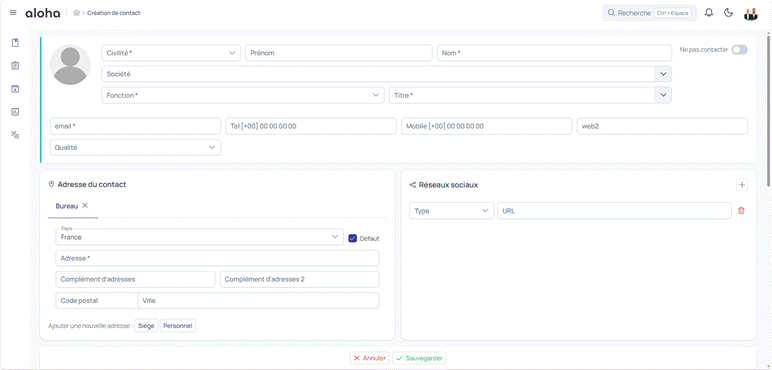Add a social network with plus icon
This screenshot has height=370, width=772.
742,185
